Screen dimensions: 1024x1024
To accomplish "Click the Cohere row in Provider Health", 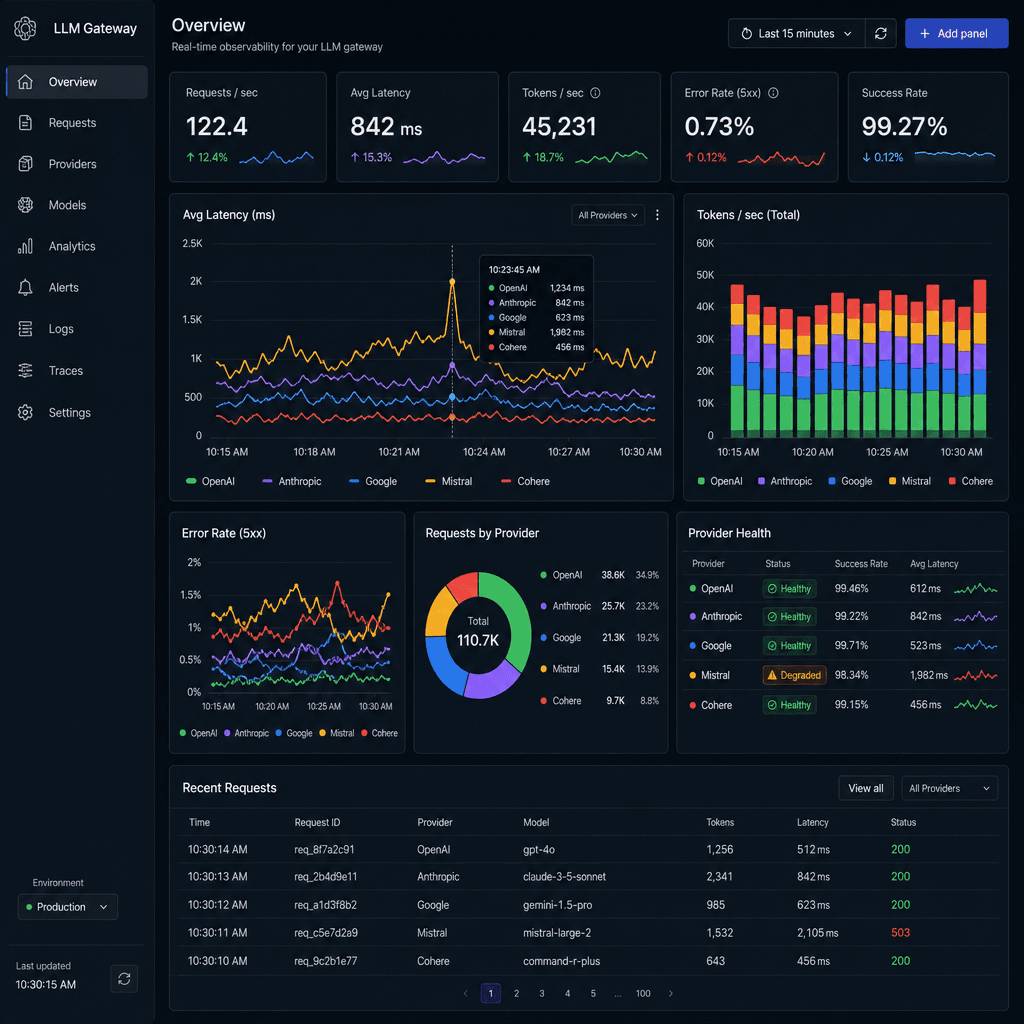I will pyautogui.click(x=842, y=705).
